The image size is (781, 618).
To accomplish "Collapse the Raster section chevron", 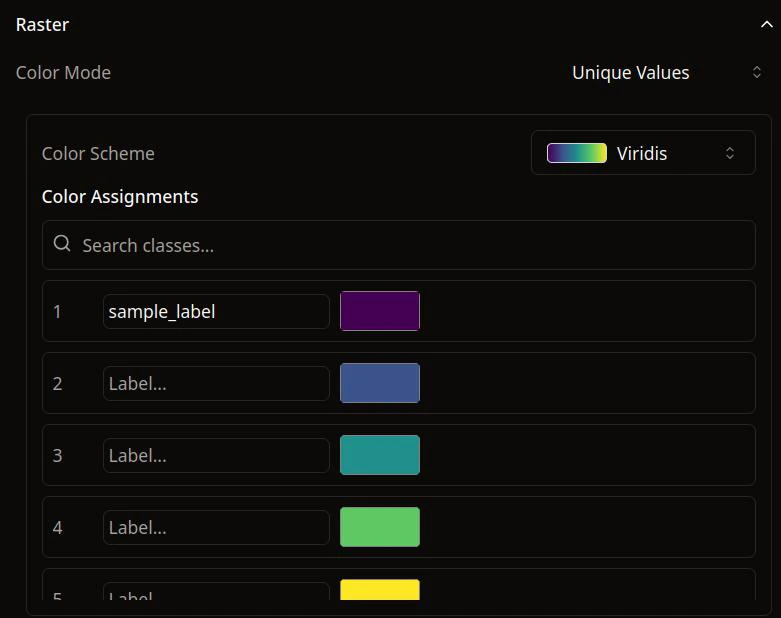I will pyautogui.click(x=767, y=24).
